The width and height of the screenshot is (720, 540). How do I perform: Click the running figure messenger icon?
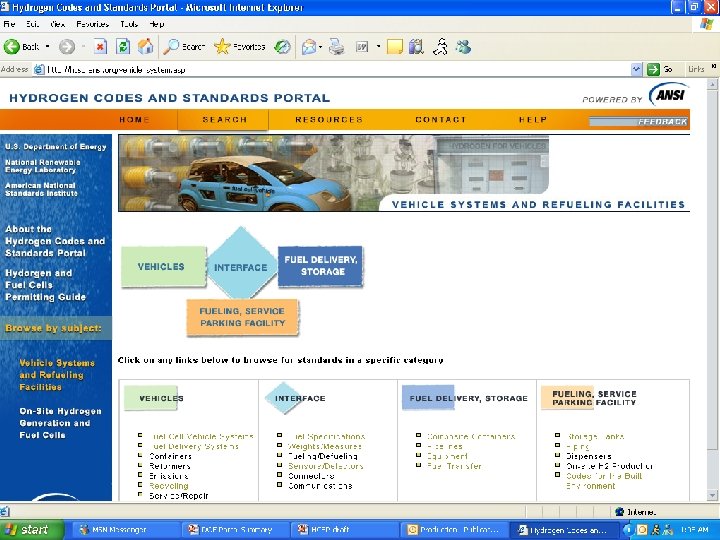(440, 46)
